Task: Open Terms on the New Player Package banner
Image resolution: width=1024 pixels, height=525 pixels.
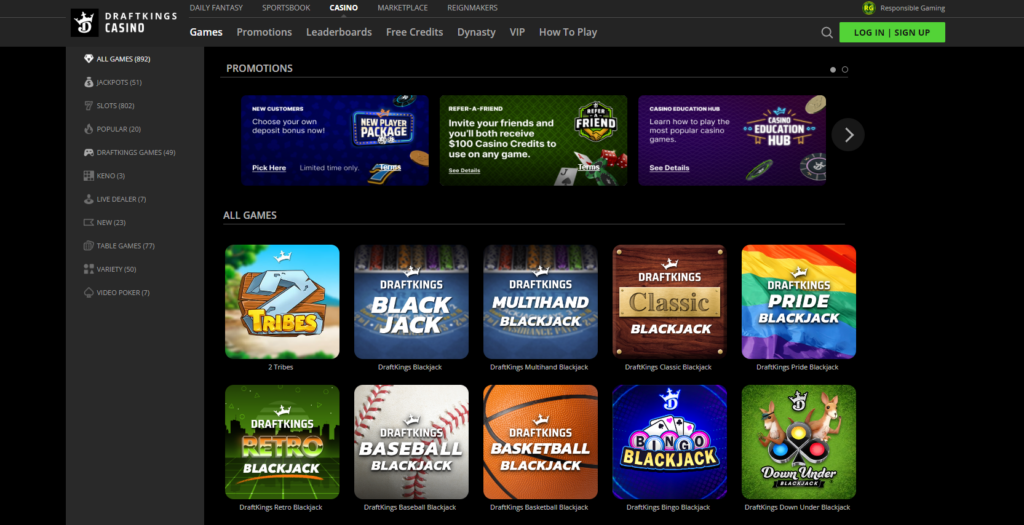Action: tap(390, 167)
